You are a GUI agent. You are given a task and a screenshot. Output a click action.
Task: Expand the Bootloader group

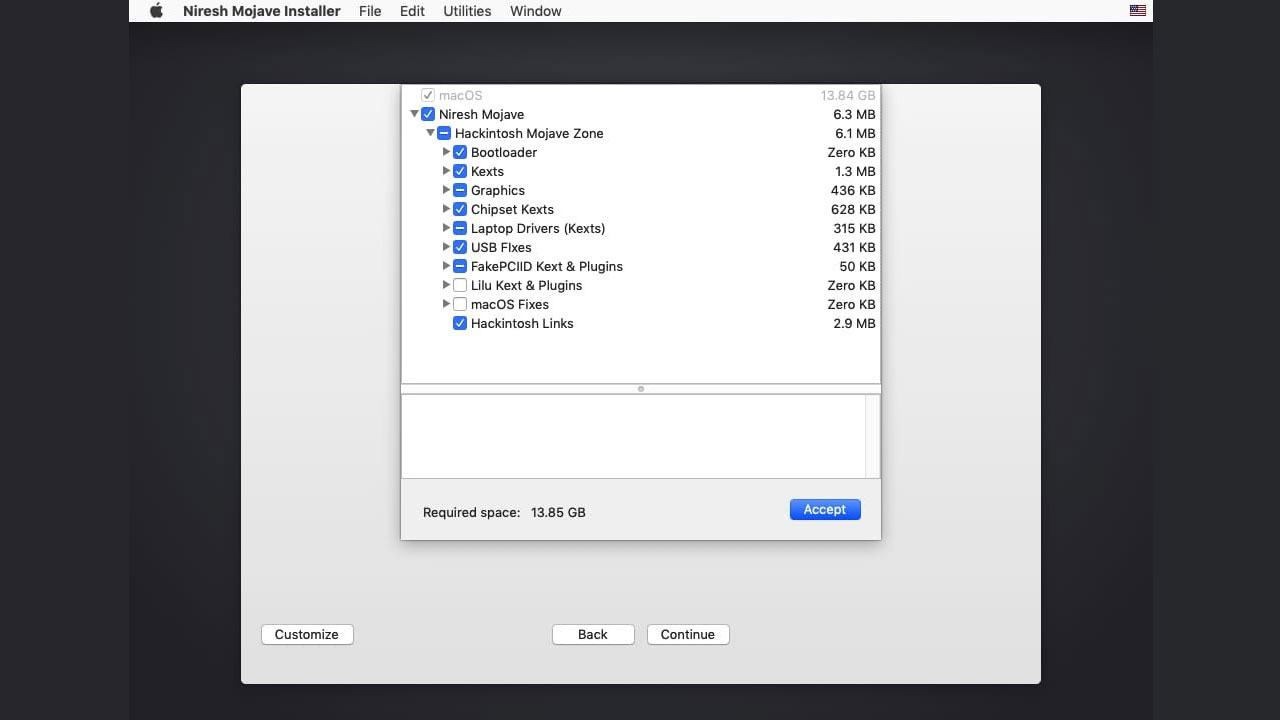[446, 152]
